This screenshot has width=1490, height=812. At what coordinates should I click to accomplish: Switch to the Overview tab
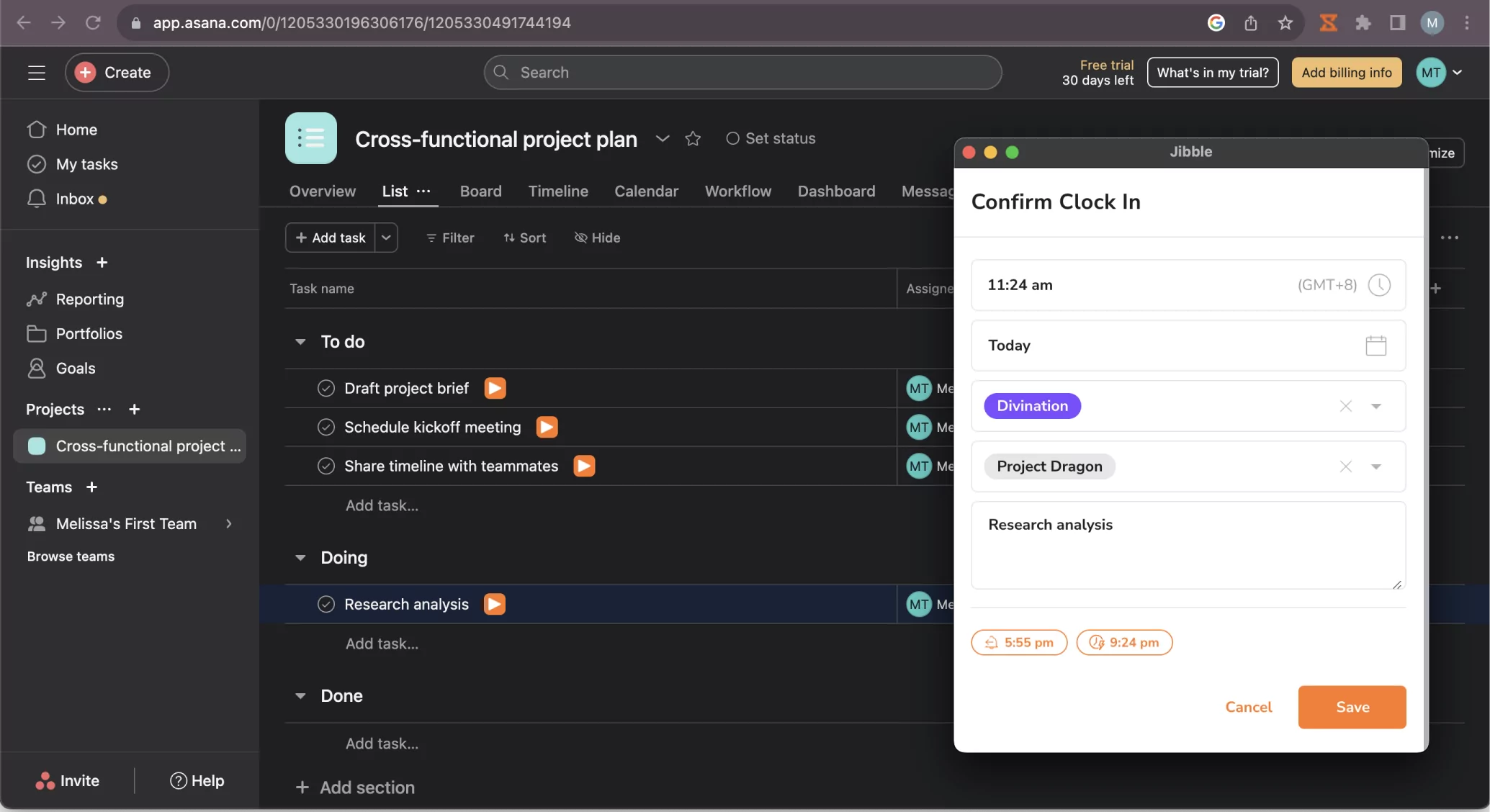pos(323,191)
